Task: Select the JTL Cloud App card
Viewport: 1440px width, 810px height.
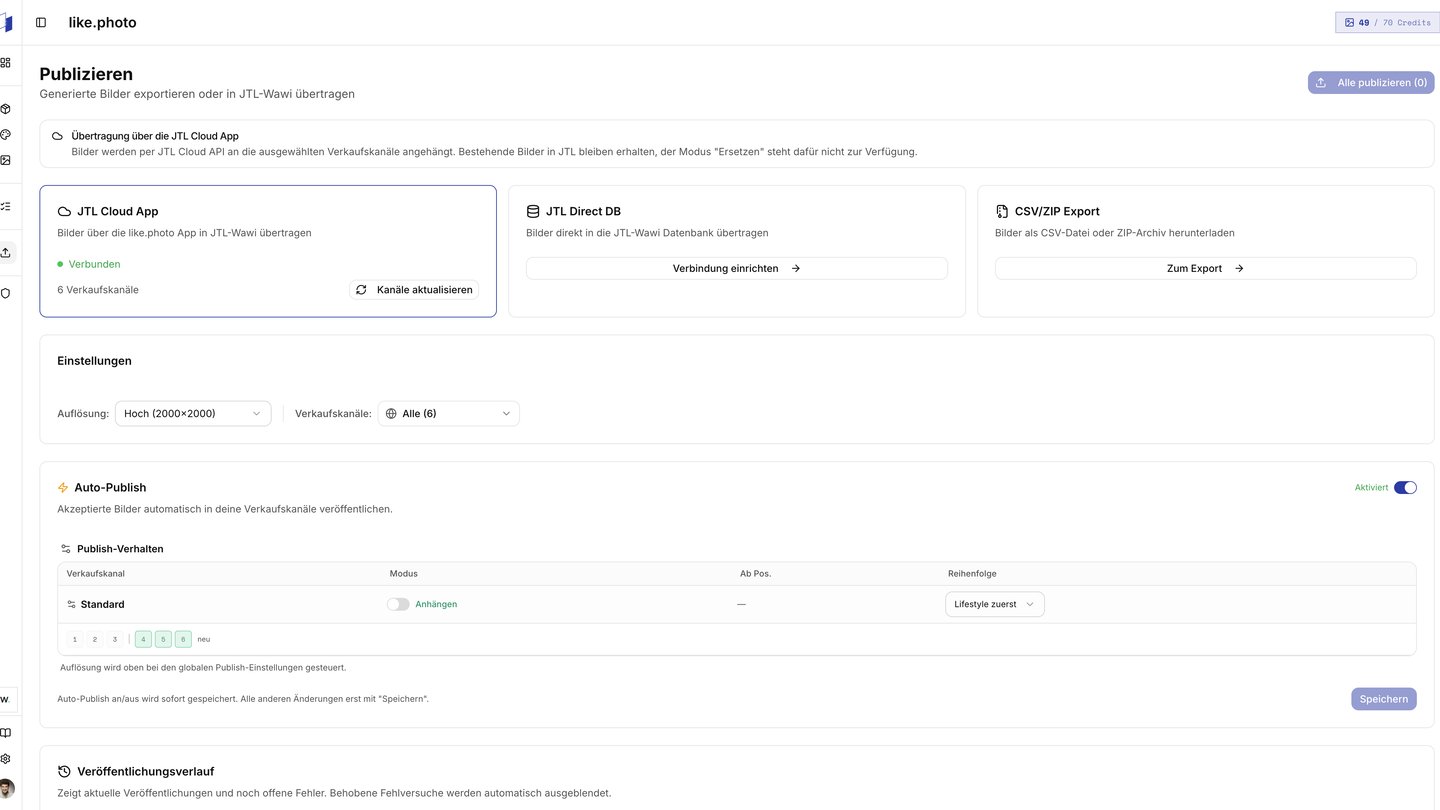Action: [268, 251]
